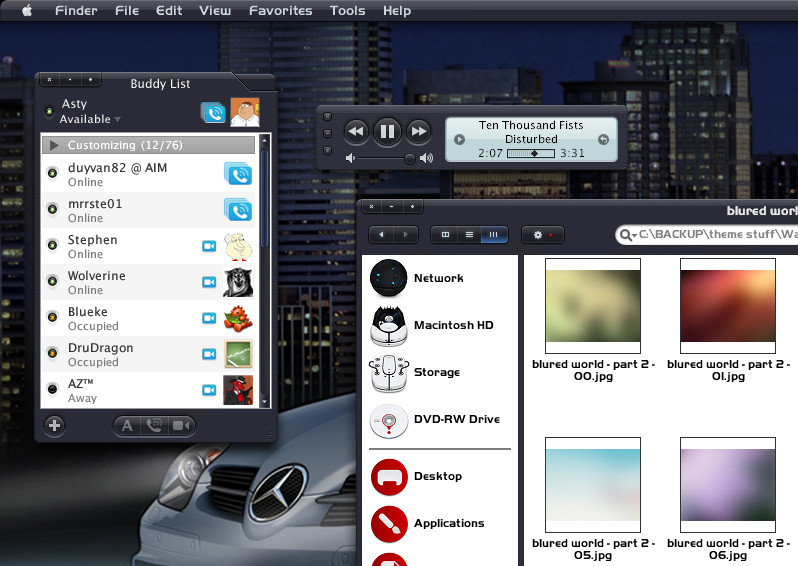Start video chat with AZ™
798x566 pixels.
pyautogui.click(x=209, y=390)
